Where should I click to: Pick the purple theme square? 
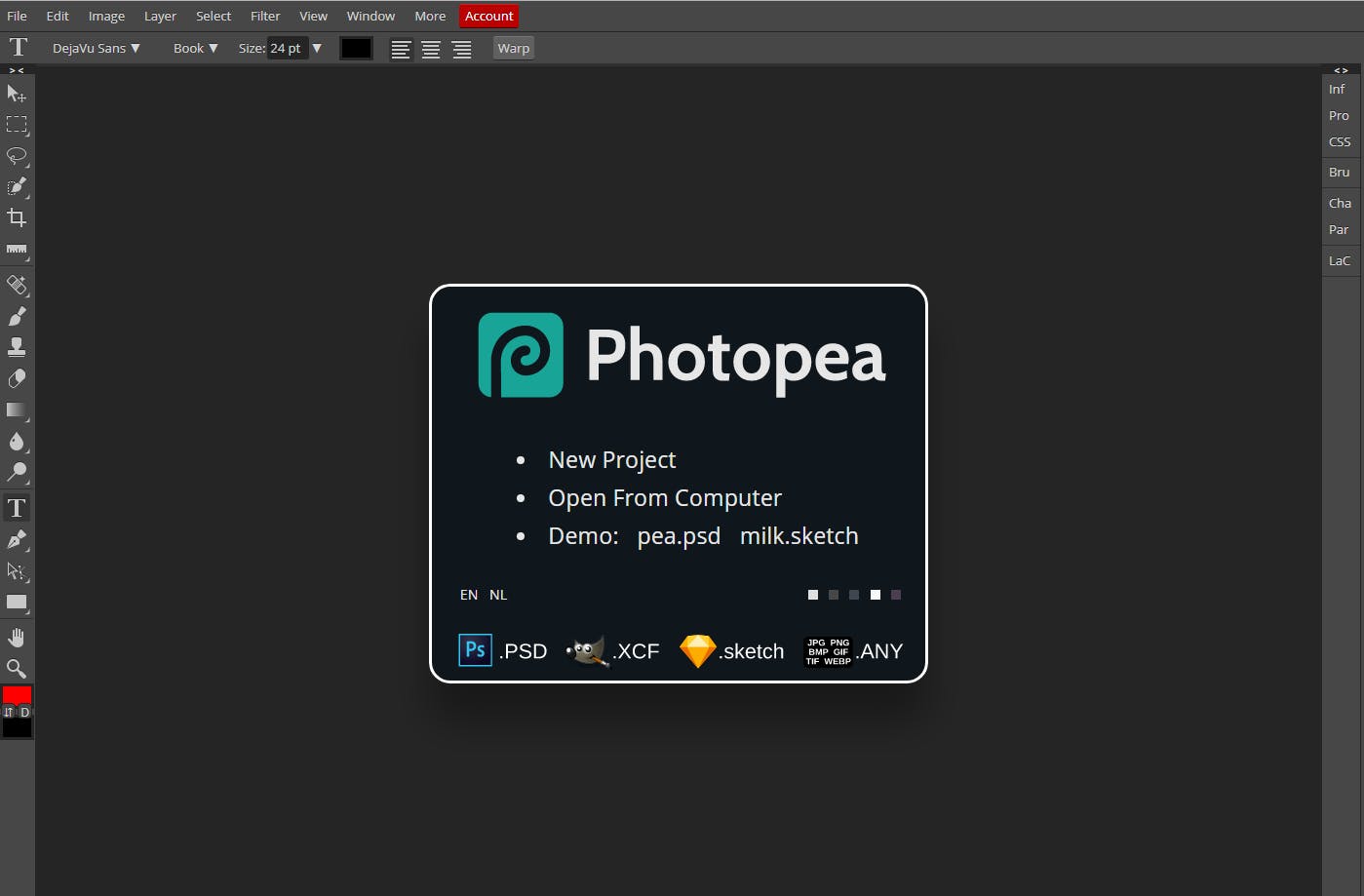click(x=896, y=595)
